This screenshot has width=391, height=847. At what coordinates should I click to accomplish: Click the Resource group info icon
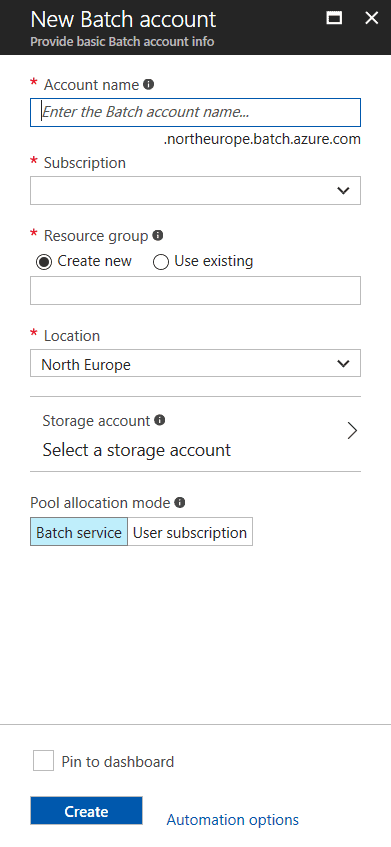click(x=158, y=236)
